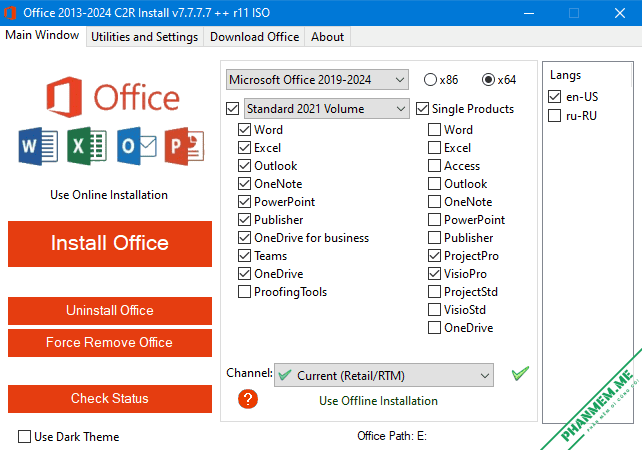Click the Excel app icon
The height and width of the screenshot is (450, 642).
click(87, 146)
